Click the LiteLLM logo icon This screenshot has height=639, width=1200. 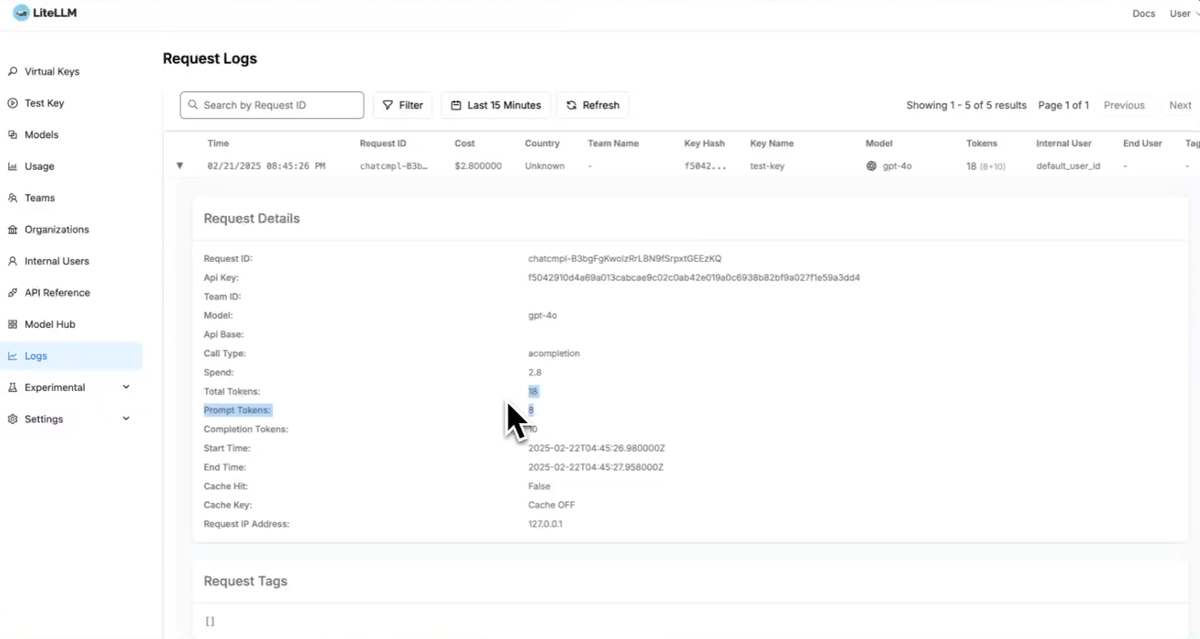click(x=21, y=13)
